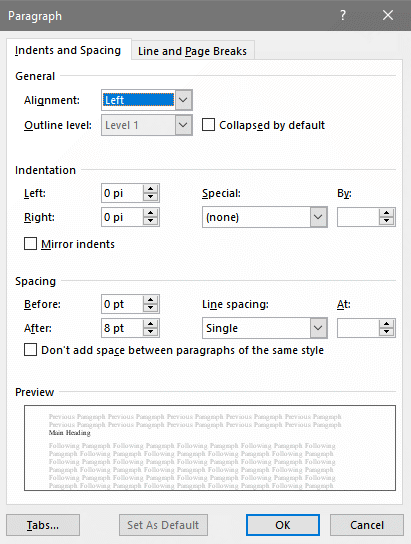Enable Collapsed by default checkbox
Viewport: 411px width, 544px height.
point(208,125)
